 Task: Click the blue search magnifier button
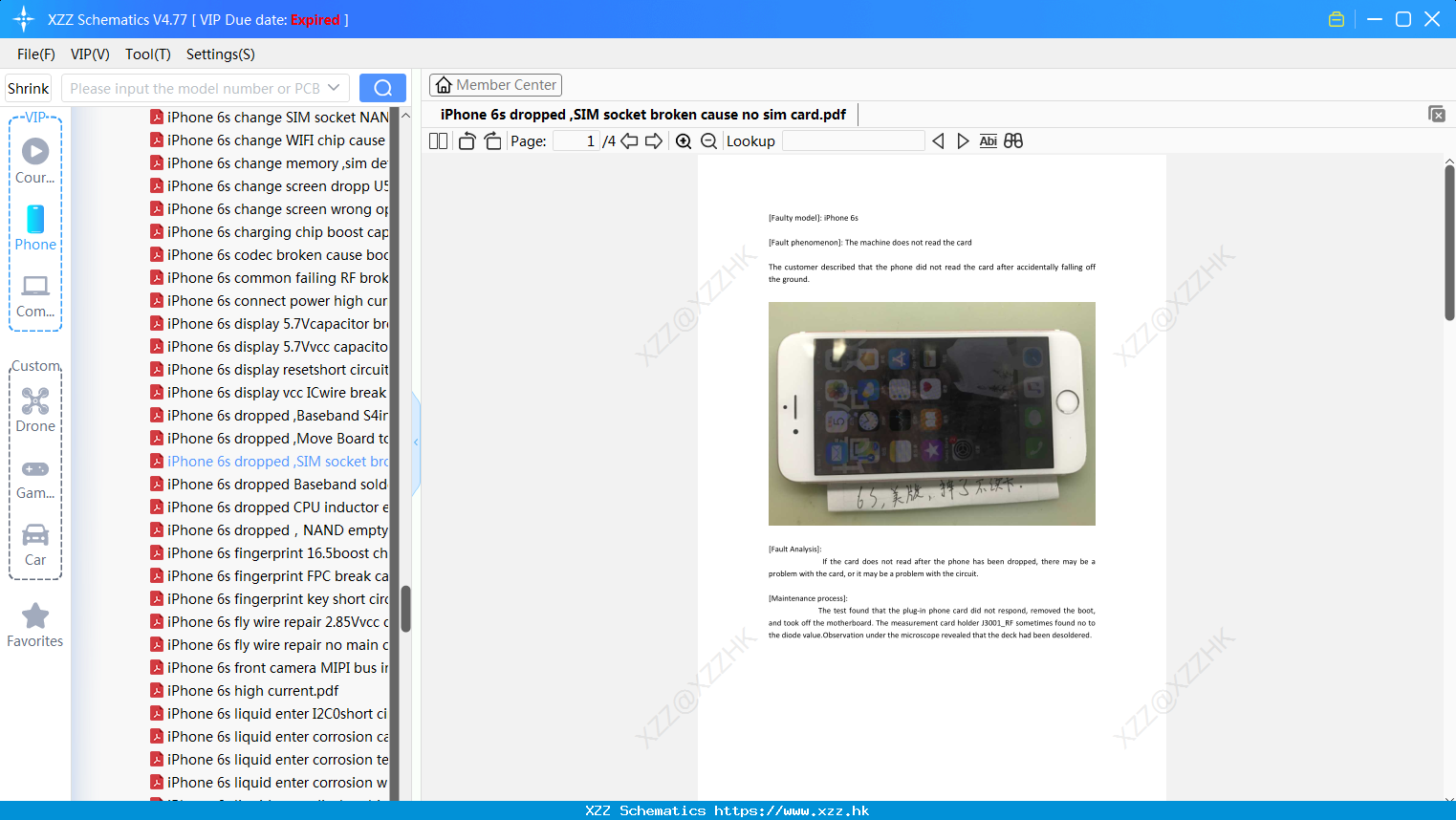coord(382,88)
